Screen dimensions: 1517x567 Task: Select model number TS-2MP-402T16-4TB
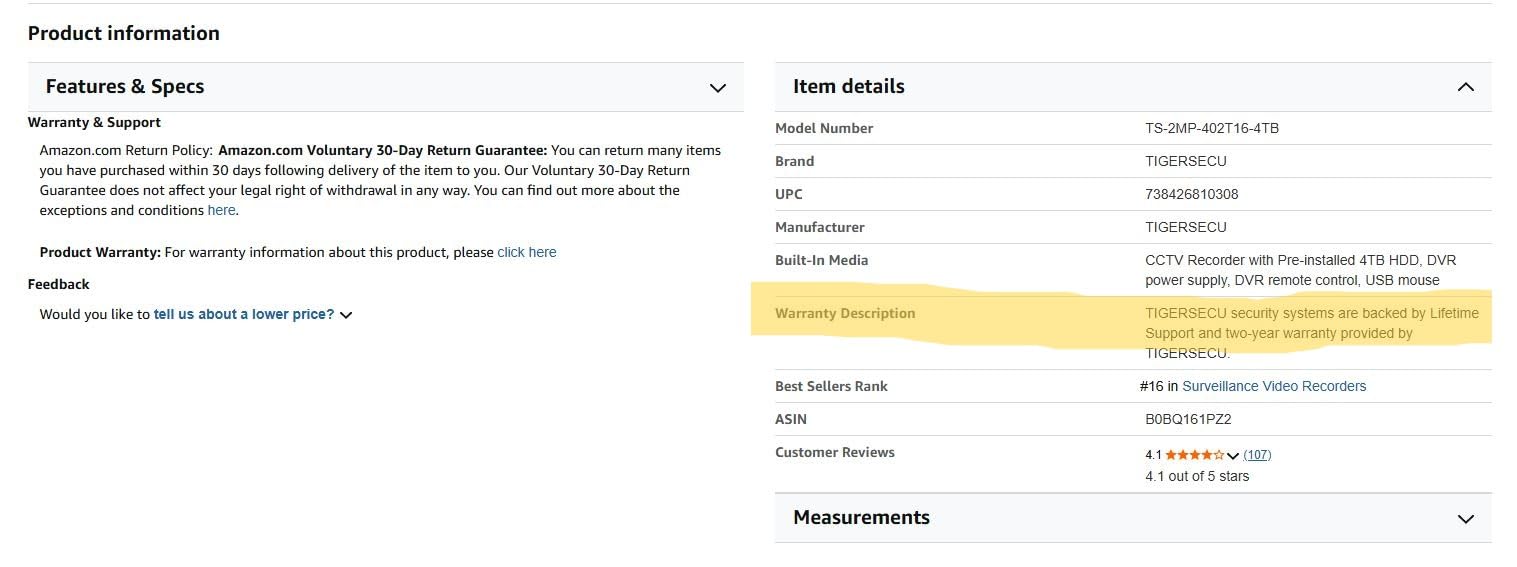coord(1212,128)
